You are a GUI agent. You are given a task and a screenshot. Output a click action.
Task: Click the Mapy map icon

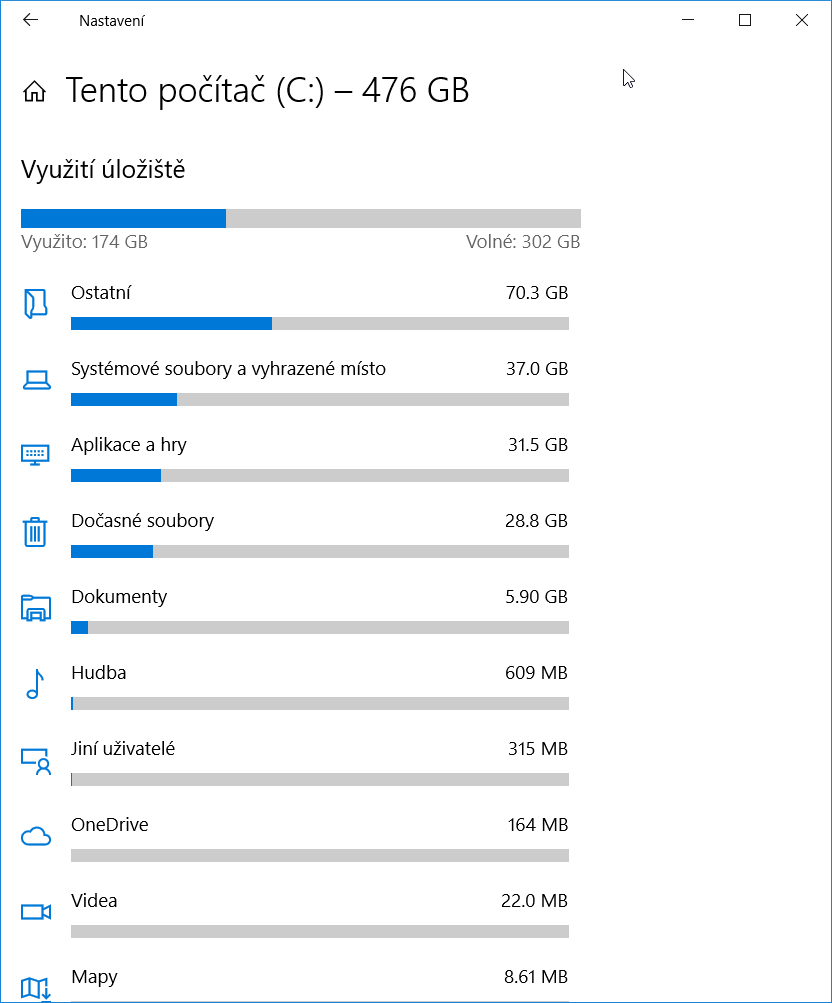(x=36, y=988)
